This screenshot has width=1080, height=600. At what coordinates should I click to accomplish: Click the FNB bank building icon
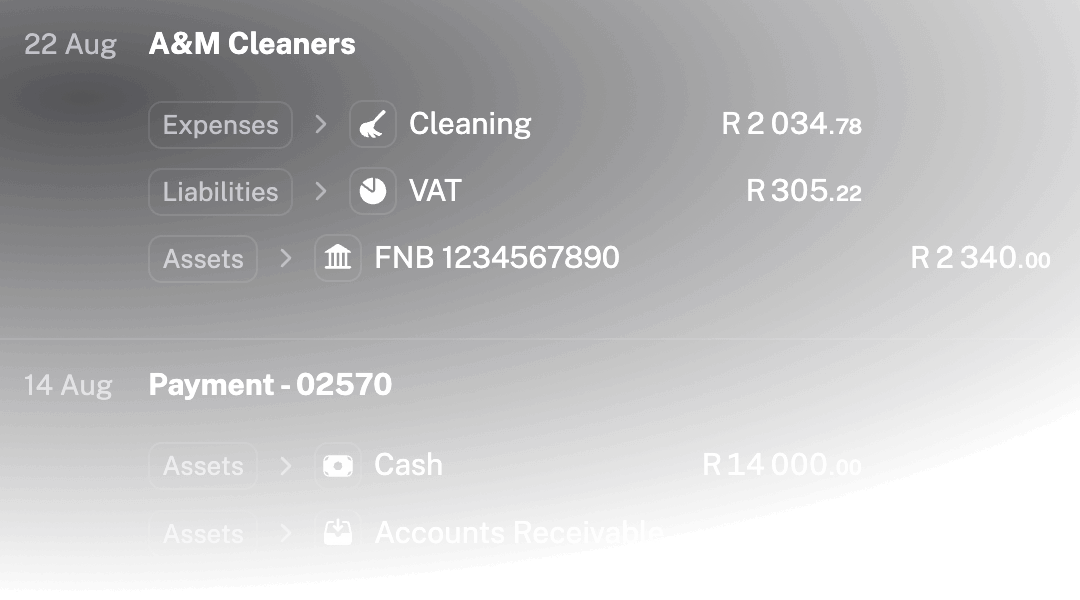[337, 258]
